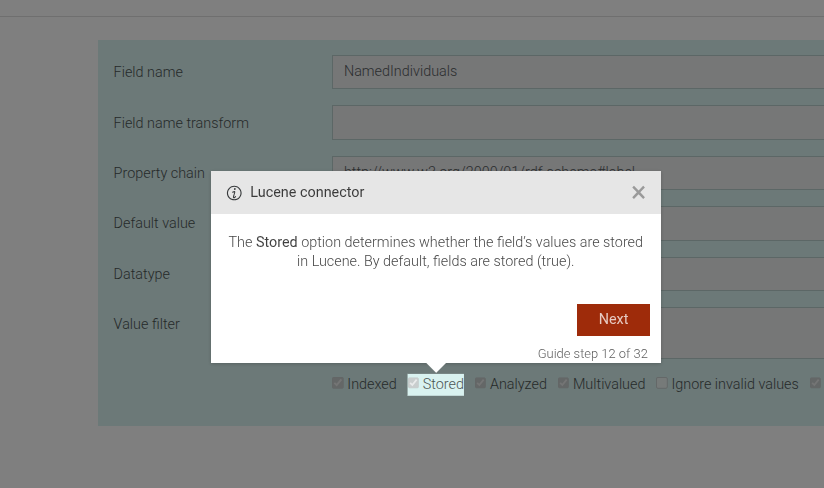Click the Indexed label text
This screenshot has height=488, width=824.
372,384
